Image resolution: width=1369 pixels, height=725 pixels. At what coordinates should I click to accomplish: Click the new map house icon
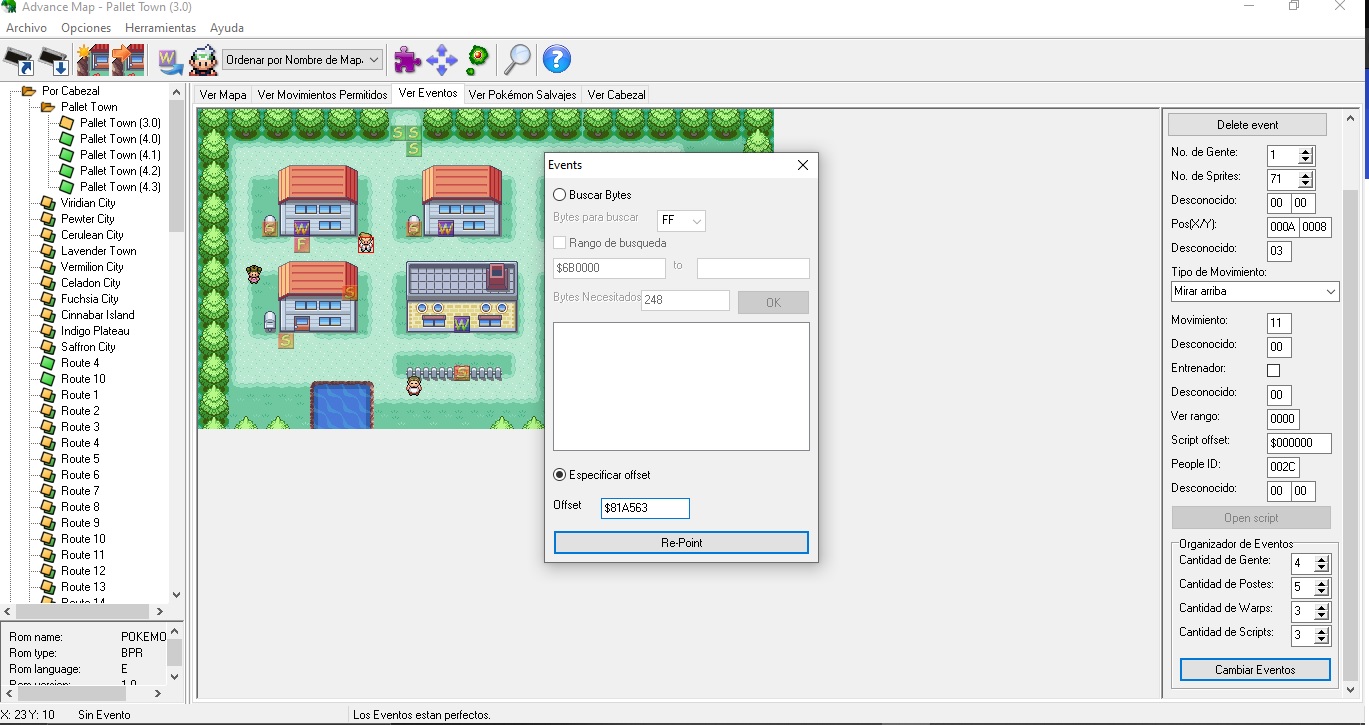pos(93,60)
